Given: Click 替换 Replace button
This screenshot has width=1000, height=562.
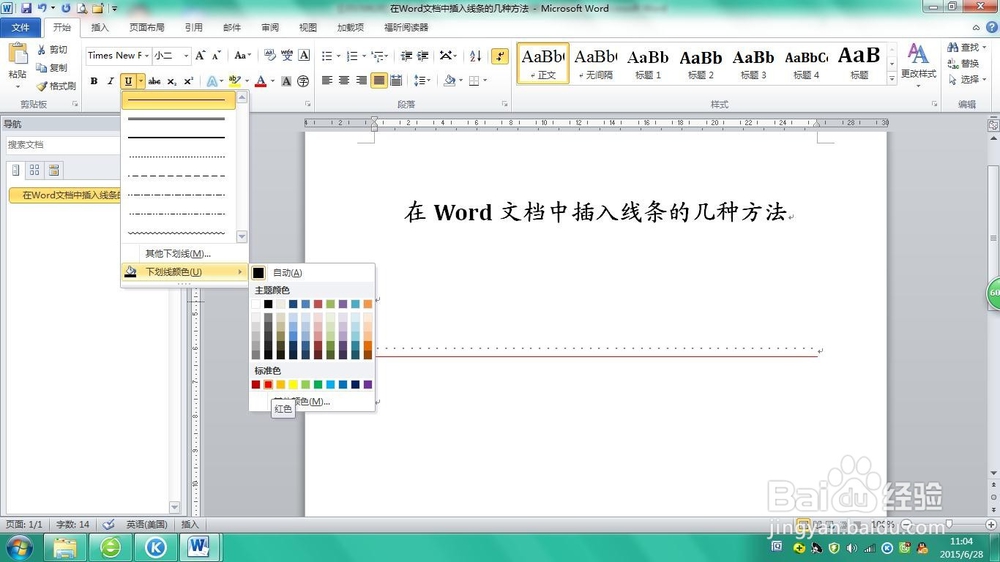Looking at the screenshot, I should tap(964, 63).
